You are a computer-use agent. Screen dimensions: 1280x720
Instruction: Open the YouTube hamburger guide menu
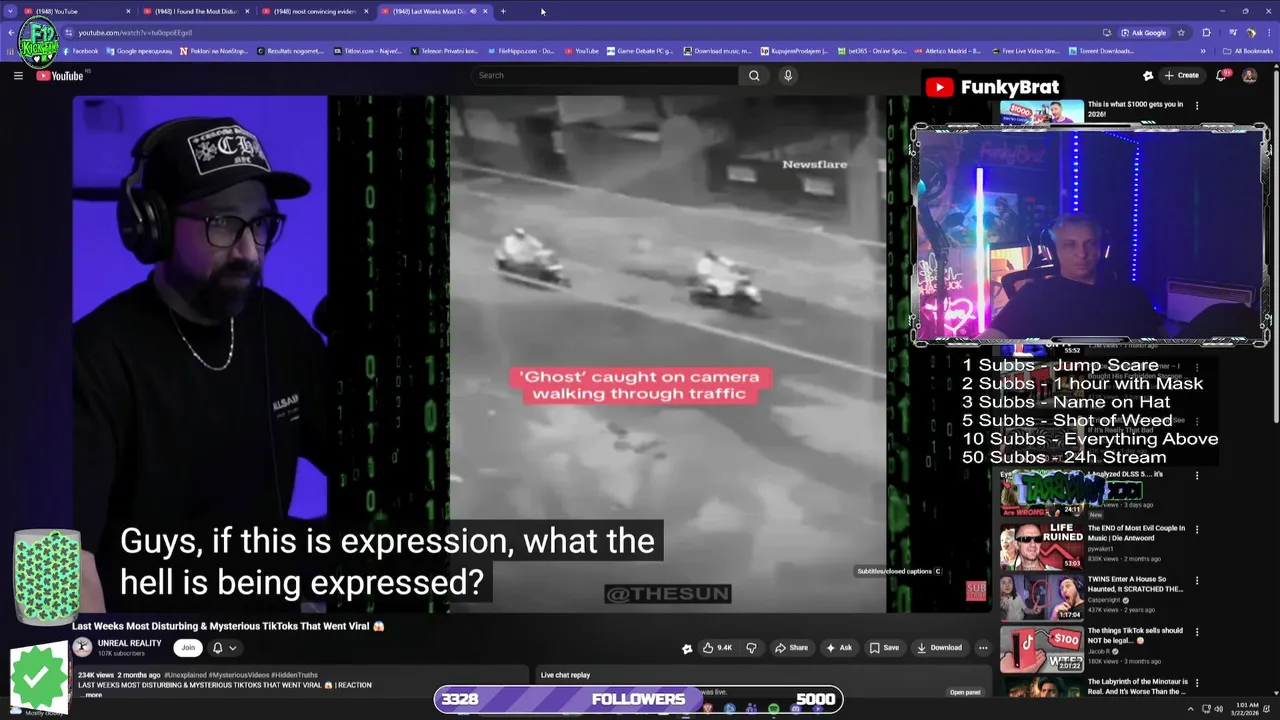tap(18, 75)
